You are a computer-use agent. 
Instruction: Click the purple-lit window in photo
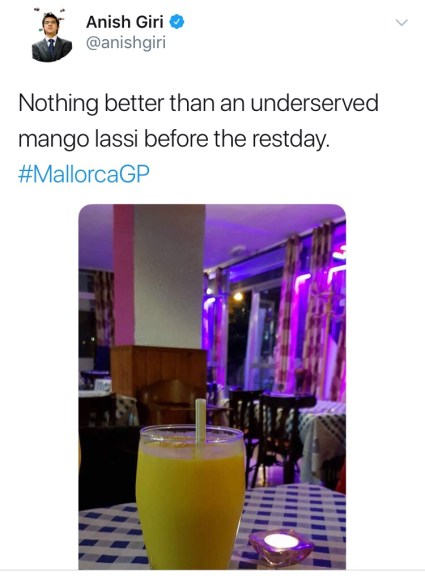[253, 331]
